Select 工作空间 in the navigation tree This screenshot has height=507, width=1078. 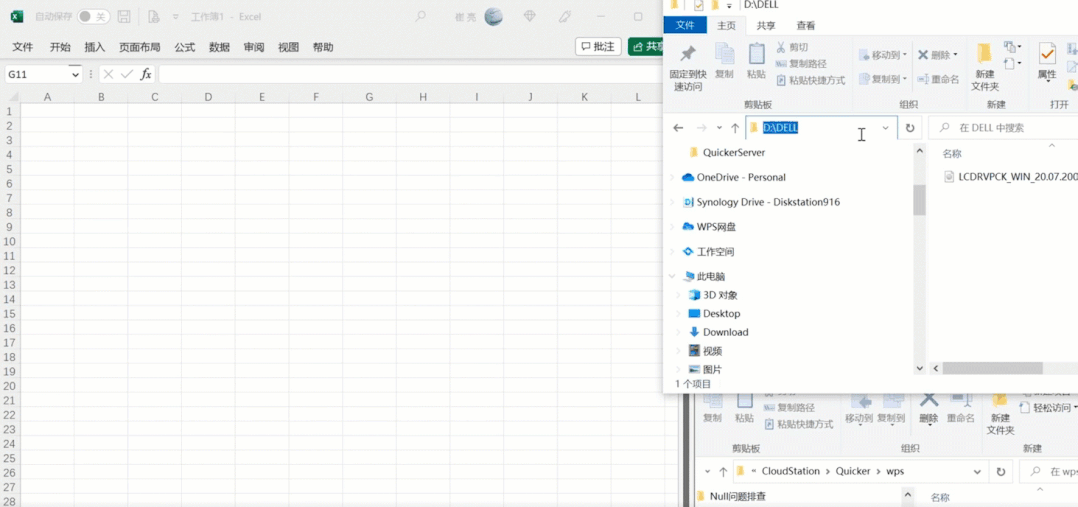(715, 252)
